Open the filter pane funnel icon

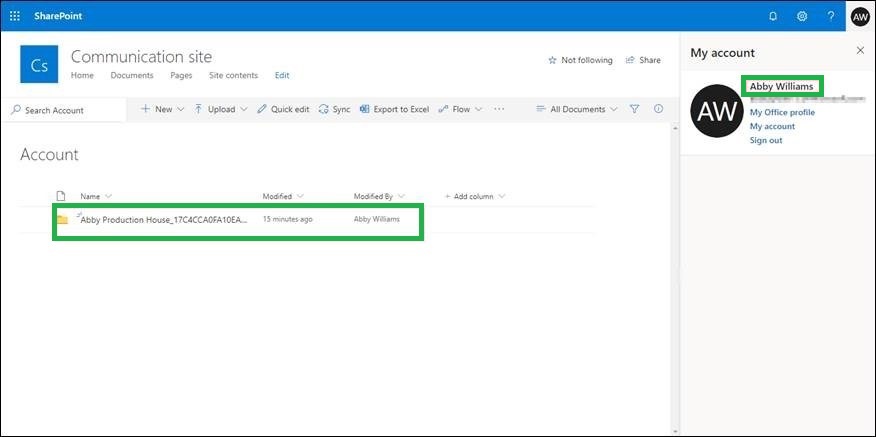click(x=635, y=109)
